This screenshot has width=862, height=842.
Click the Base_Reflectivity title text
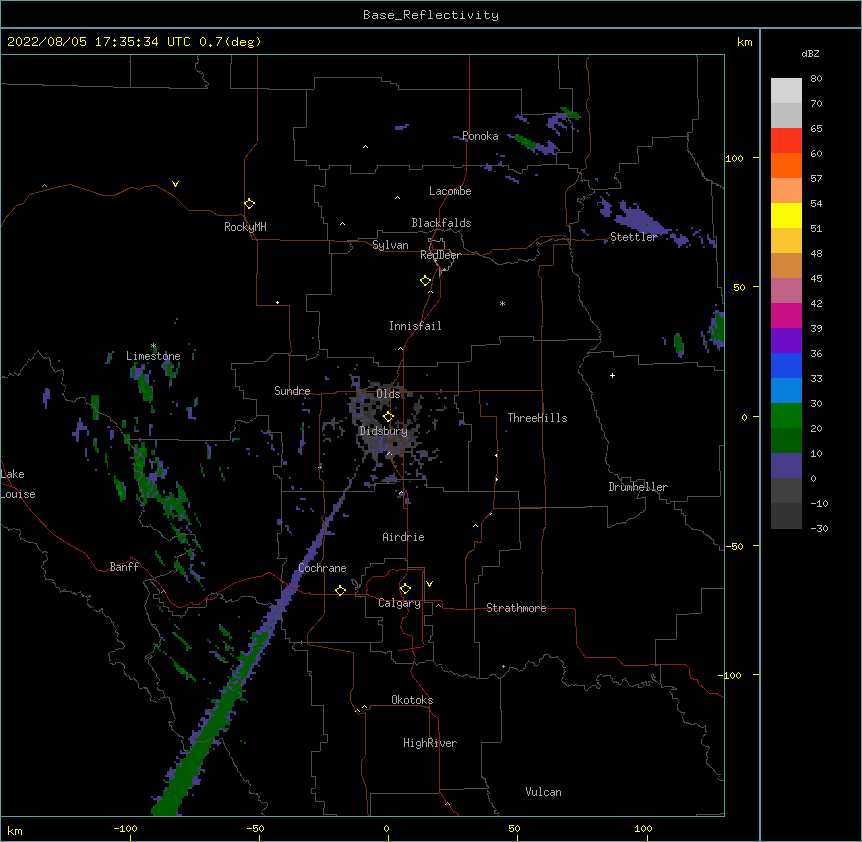pyautogui.click(x=431, y=15)
